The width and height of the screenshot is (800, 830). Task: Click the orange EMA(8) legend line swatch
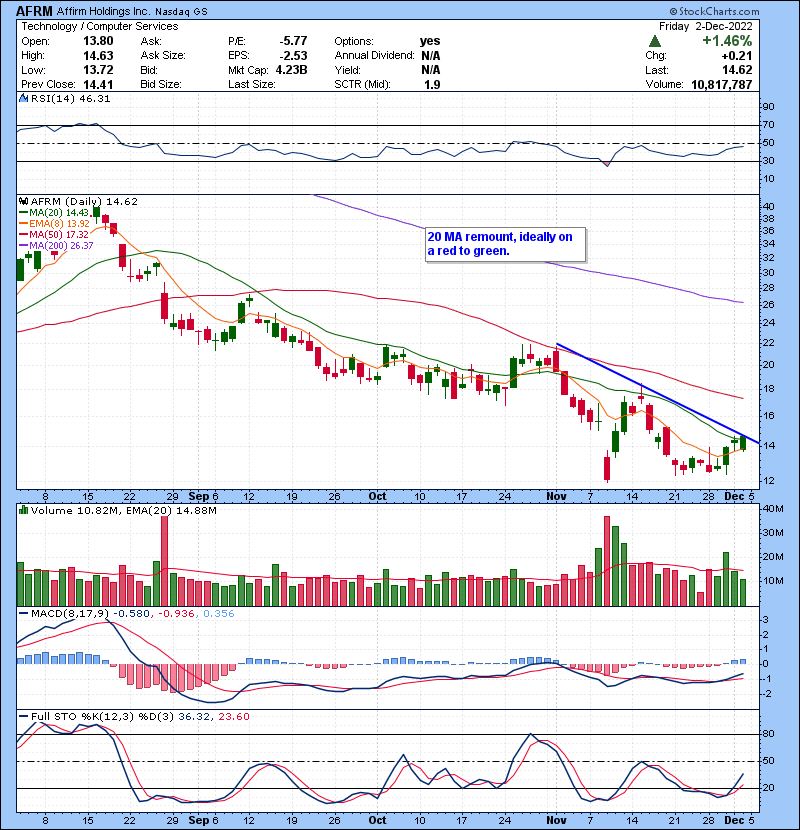23,224
